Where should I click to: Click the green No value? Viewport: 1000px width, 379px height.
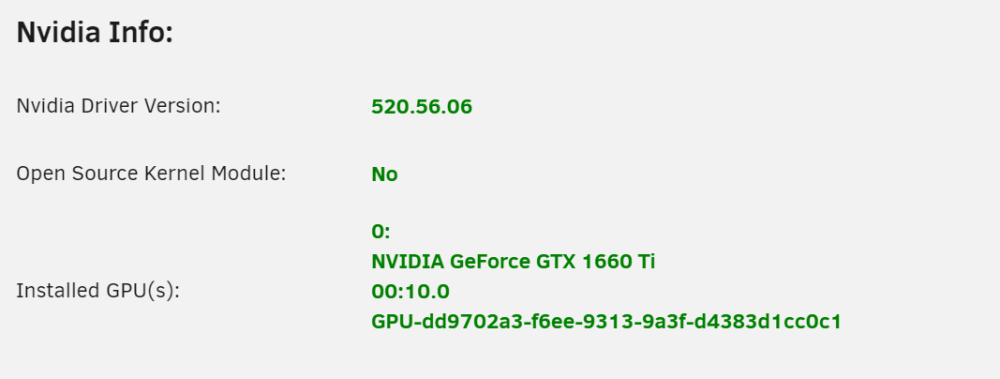[x=385, y=174]
